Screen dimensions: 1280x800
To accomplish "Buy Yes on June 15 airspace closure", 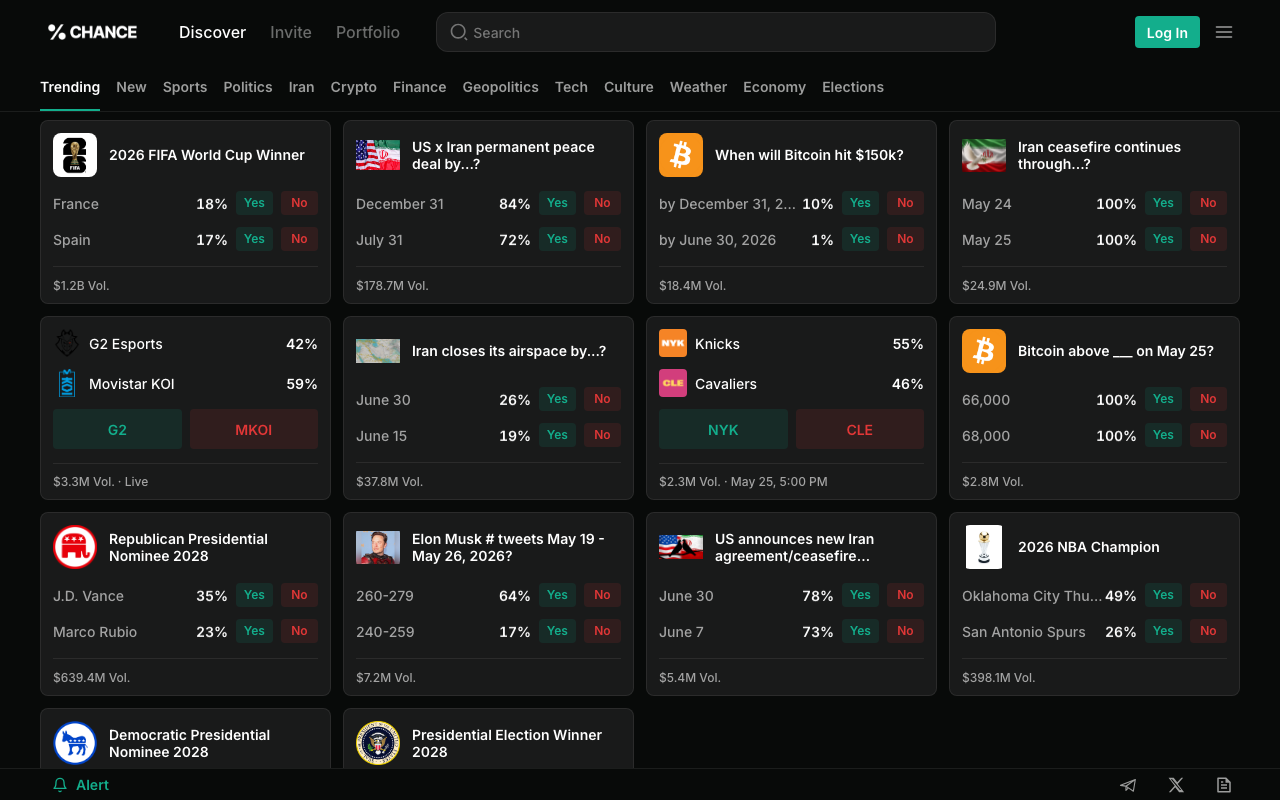I will click(558, 435).
